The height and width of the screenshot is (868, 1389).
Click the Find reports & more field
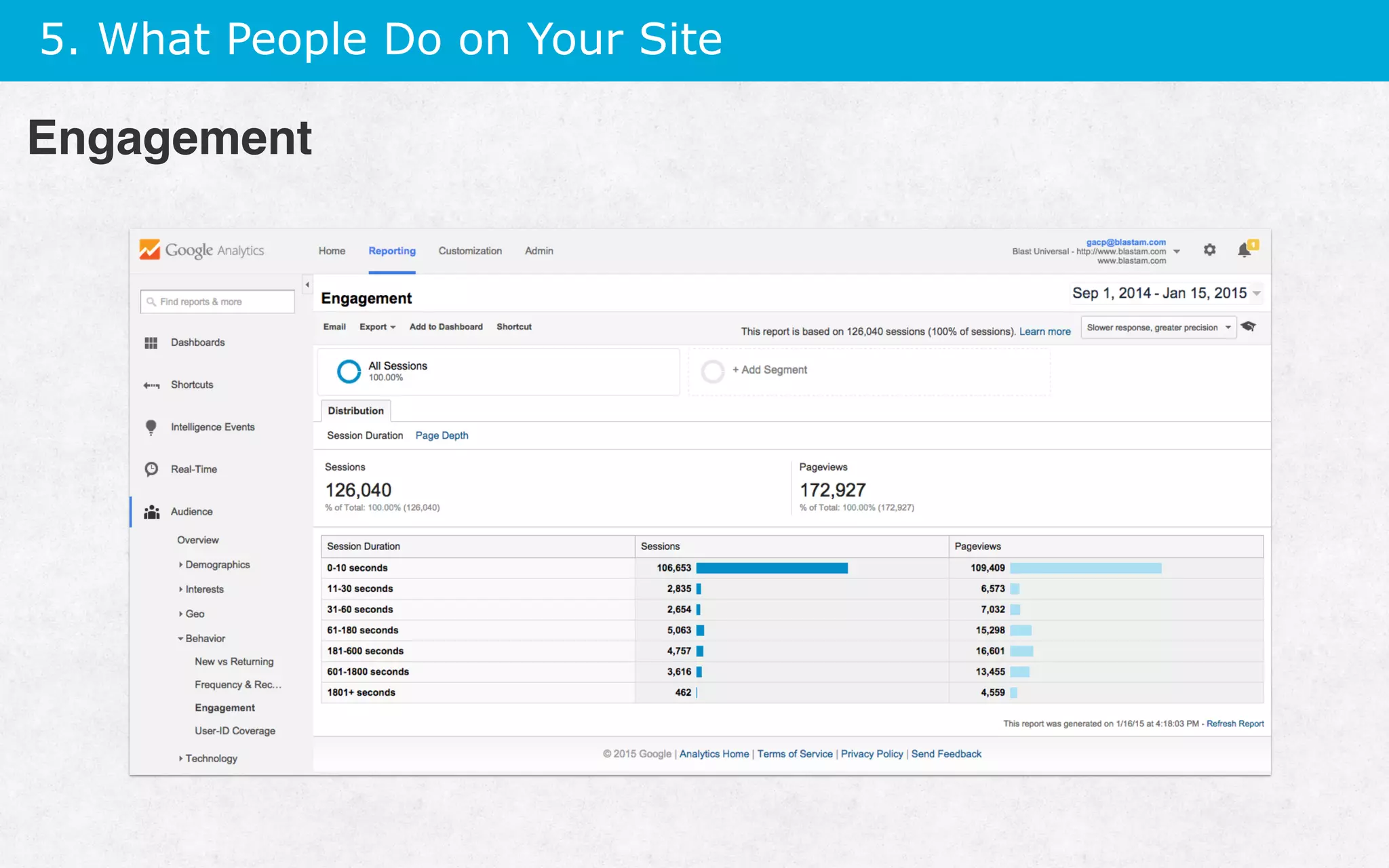218,302
